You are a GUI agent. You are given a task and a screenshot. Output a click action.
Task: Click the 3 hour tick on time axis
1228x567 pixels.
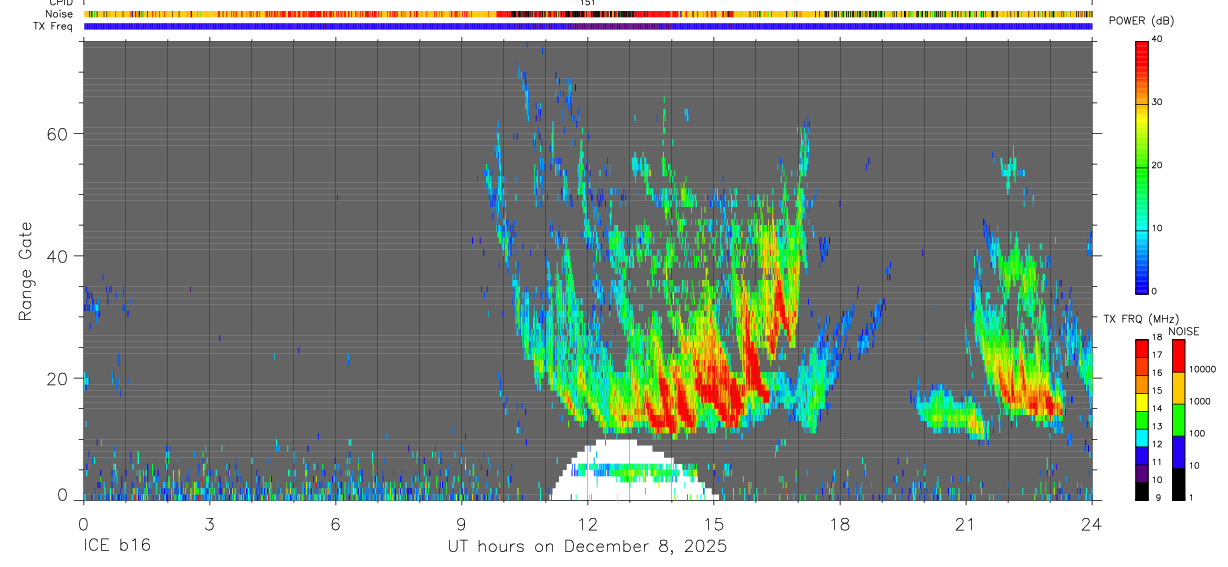click(209, 523)
